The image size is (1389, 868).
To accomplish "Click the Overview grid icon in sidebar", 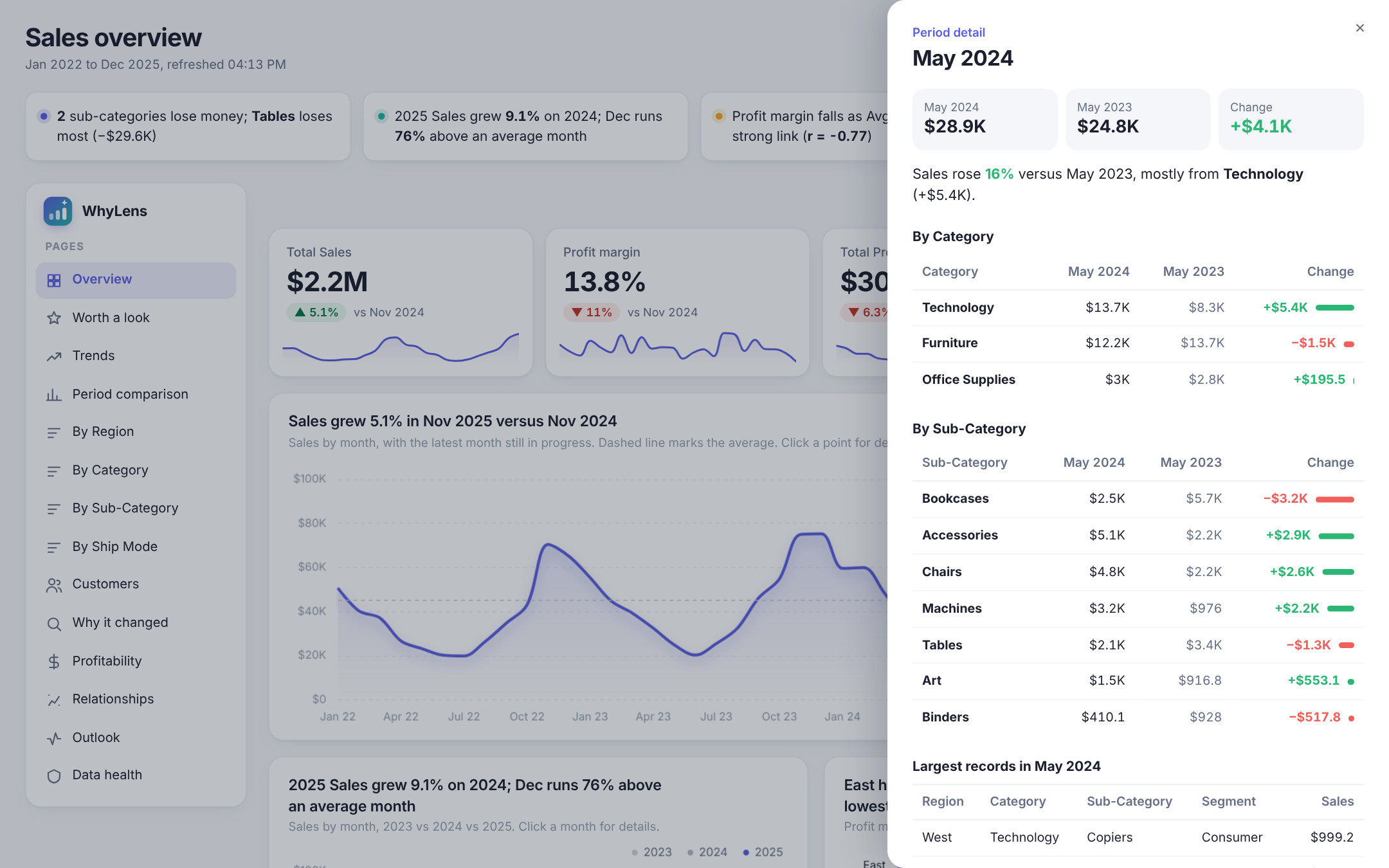I will point(54,280).
